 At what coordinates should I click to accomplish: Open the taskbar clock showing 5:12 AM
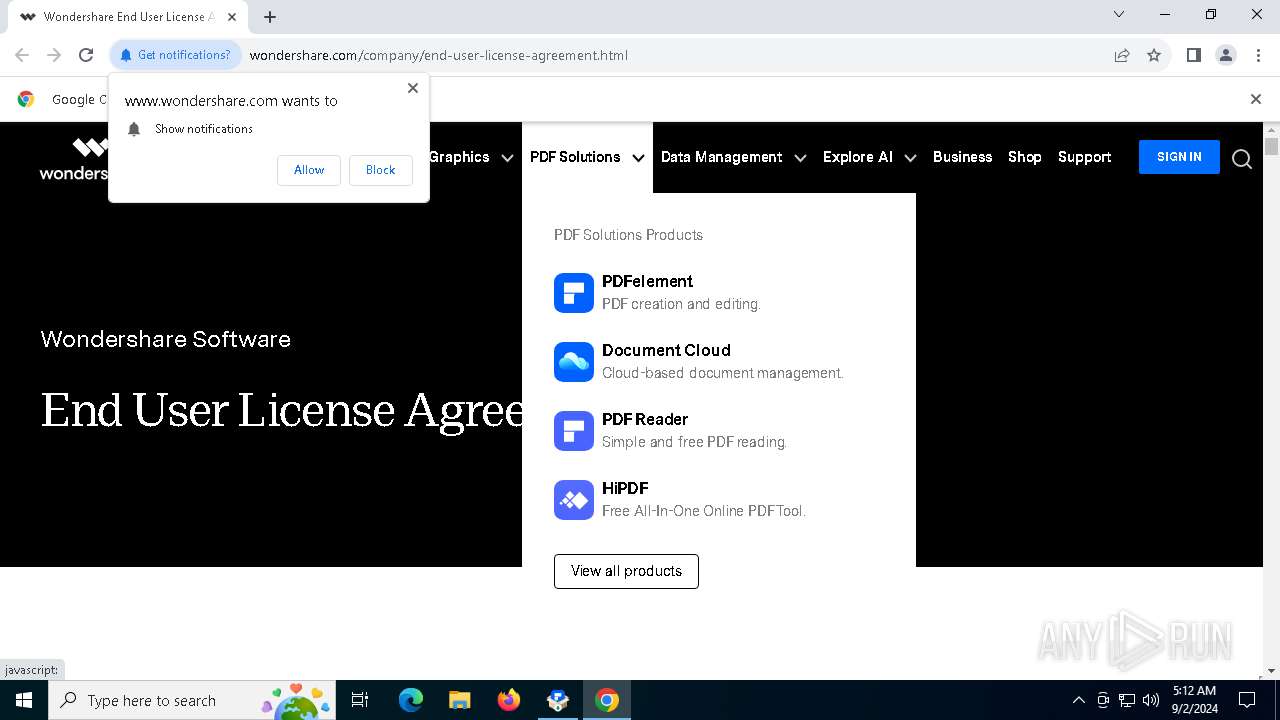tap(1194, 700)
